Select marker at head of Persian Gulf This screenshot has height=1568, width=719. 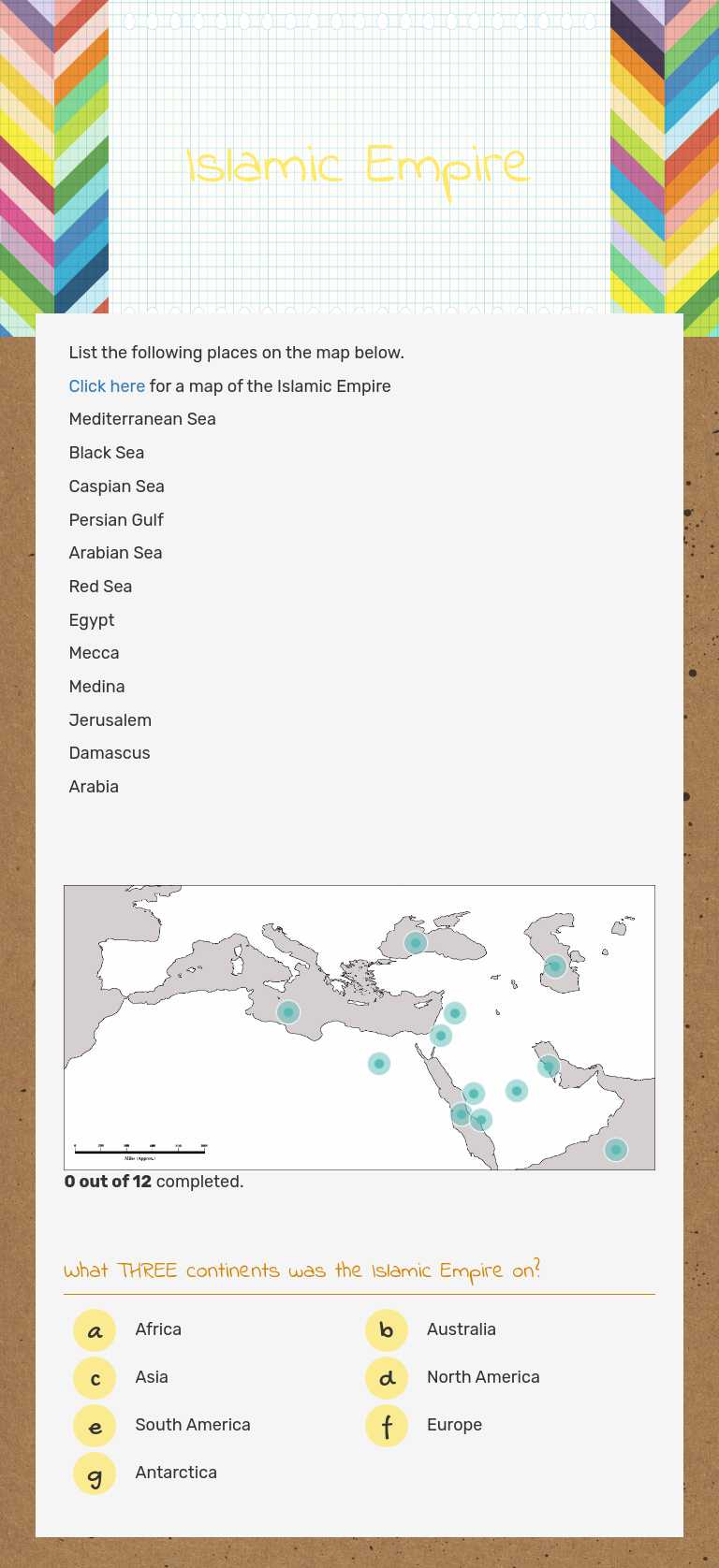tap(549, 1066)
